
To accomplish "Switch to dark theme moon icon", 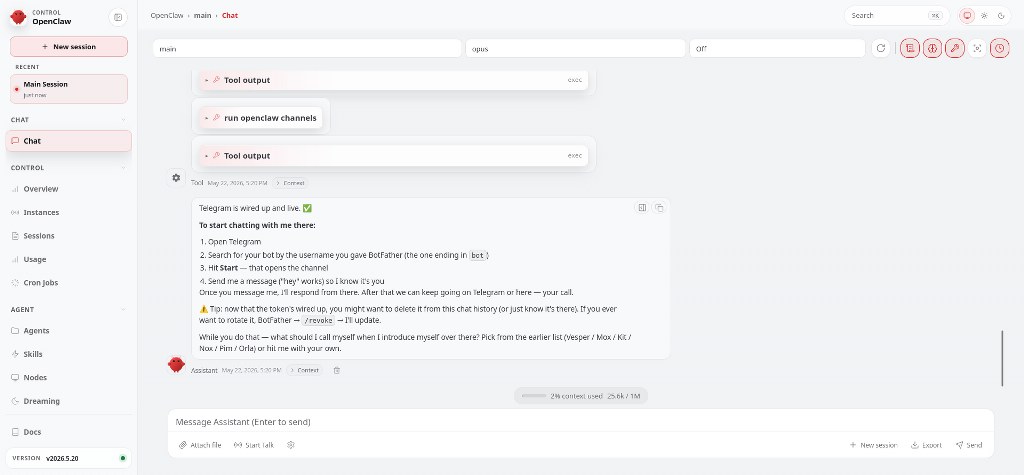I will pos(1001,15).
